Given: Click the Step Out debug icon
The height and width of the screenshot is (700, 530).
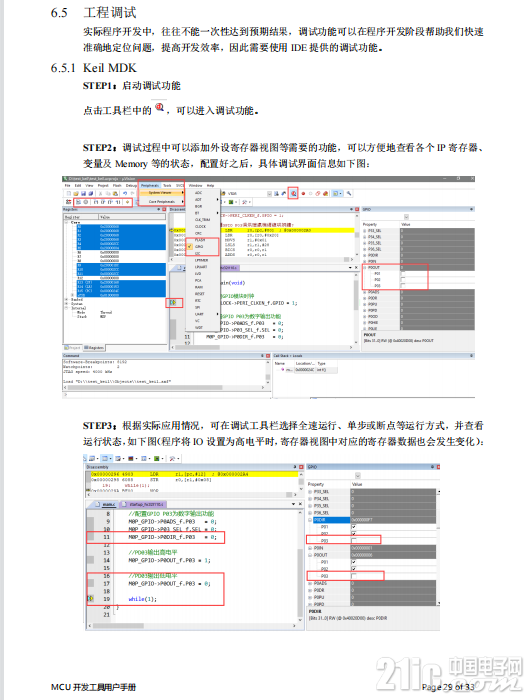Looking at the screenshot, I should 110,202.
